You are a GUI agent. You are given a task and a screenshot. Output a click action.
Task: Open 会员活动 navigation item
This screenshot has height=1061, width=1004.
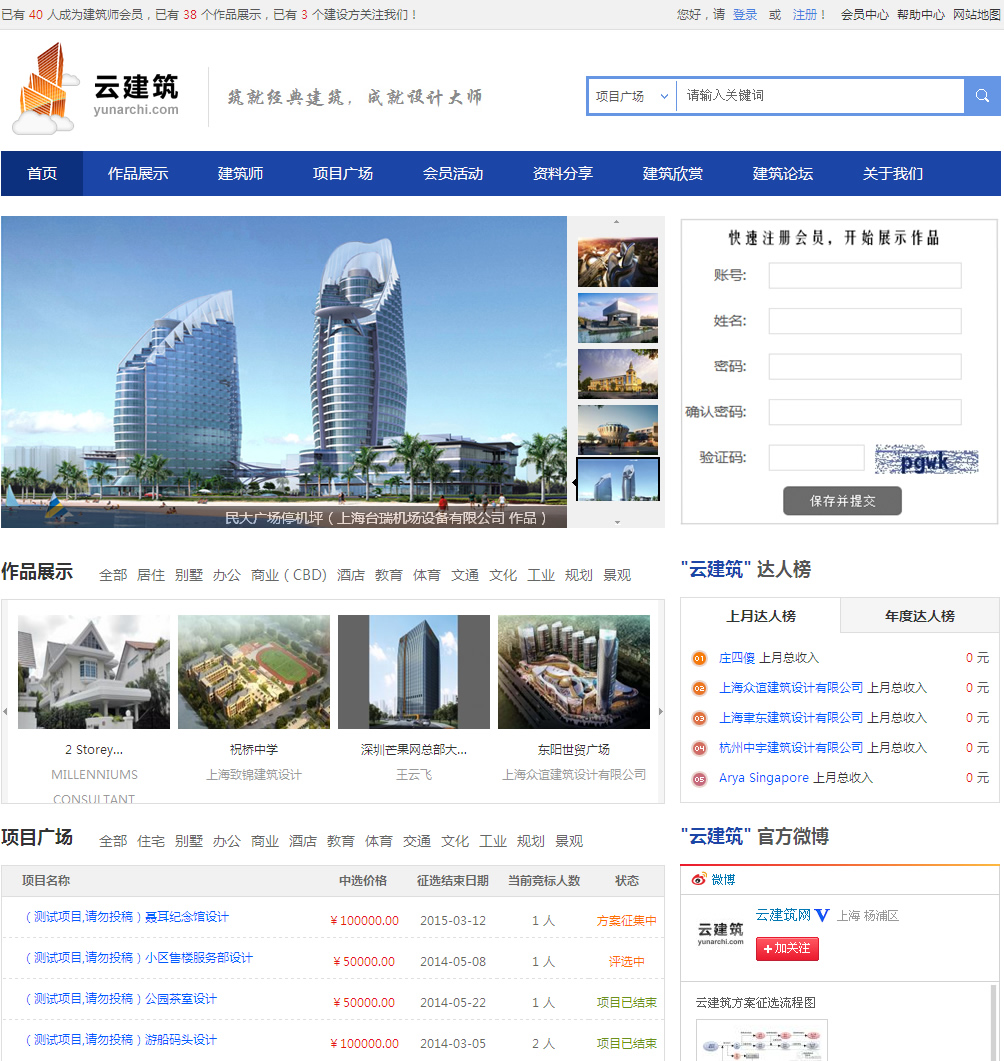453,174
